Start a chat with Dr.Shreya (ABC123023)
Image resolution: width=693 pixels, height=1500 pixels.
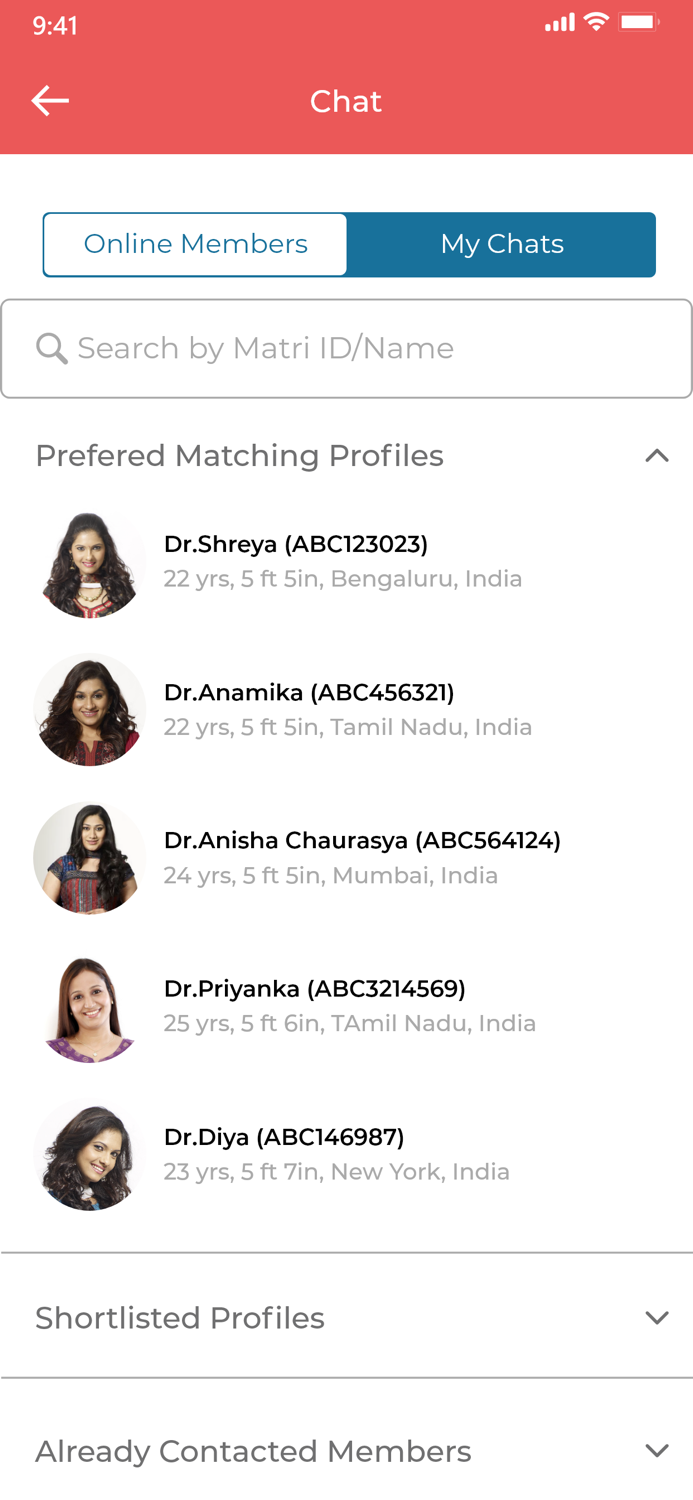[296, 544]
